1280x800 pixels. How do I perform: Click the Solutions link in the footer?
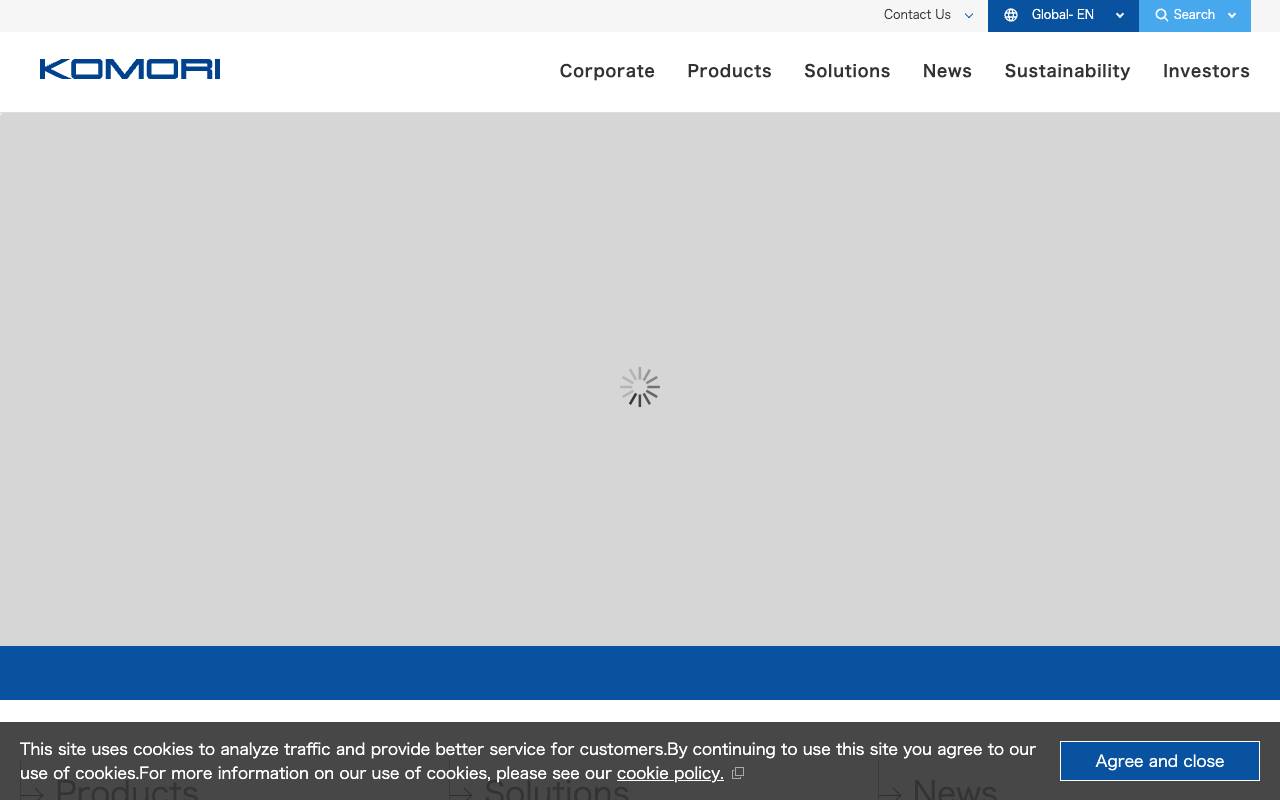pyautogui.click(x=556, y=790)
